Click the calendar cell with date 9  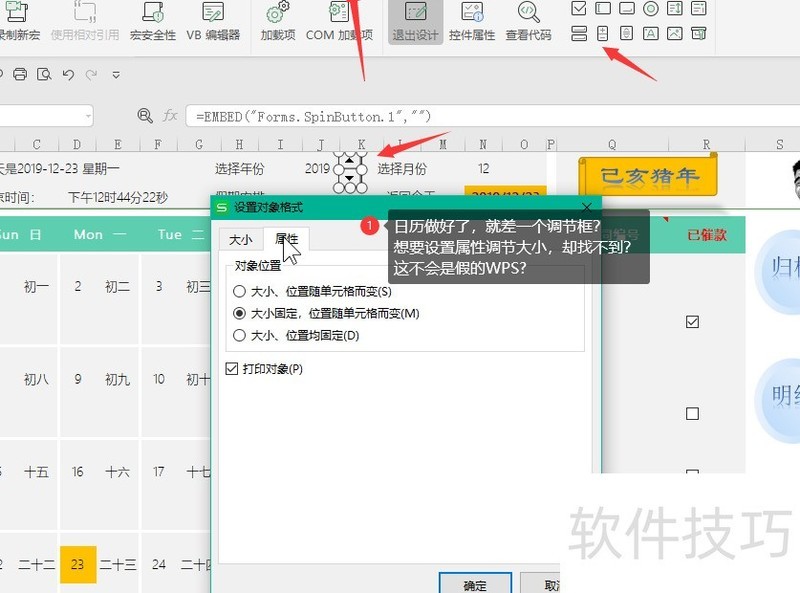tap(78, 379)
